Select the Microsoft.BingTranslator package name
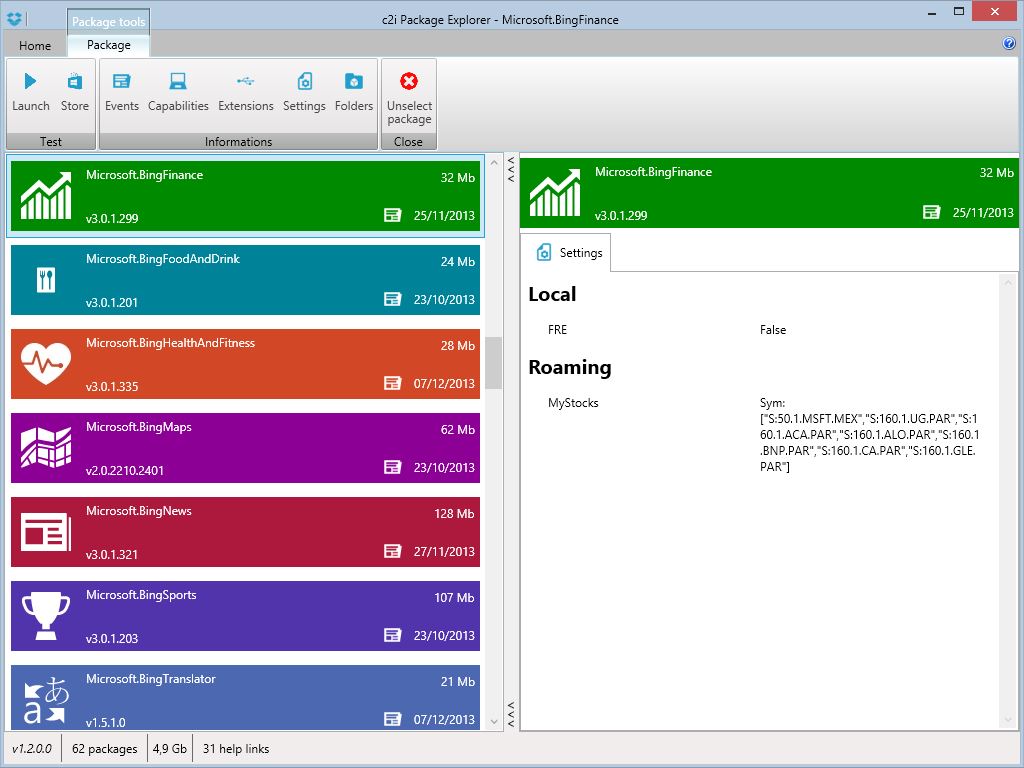 tap(151, 679)
